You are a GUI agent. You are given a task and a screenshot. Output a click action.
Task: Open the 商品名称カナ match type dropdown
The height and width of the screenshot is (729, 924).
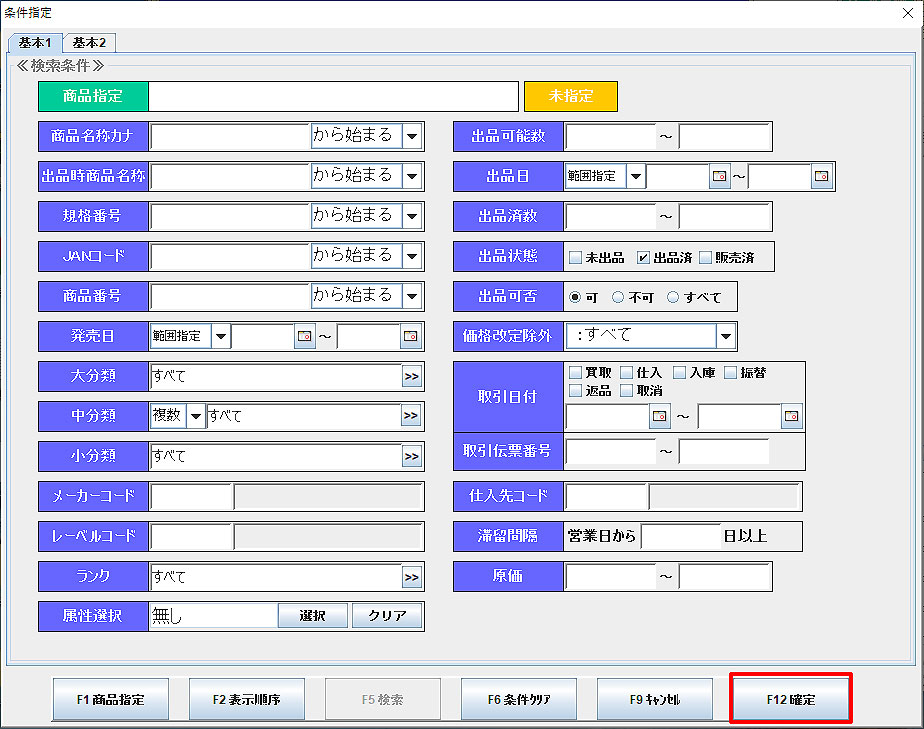coord(412,136)
